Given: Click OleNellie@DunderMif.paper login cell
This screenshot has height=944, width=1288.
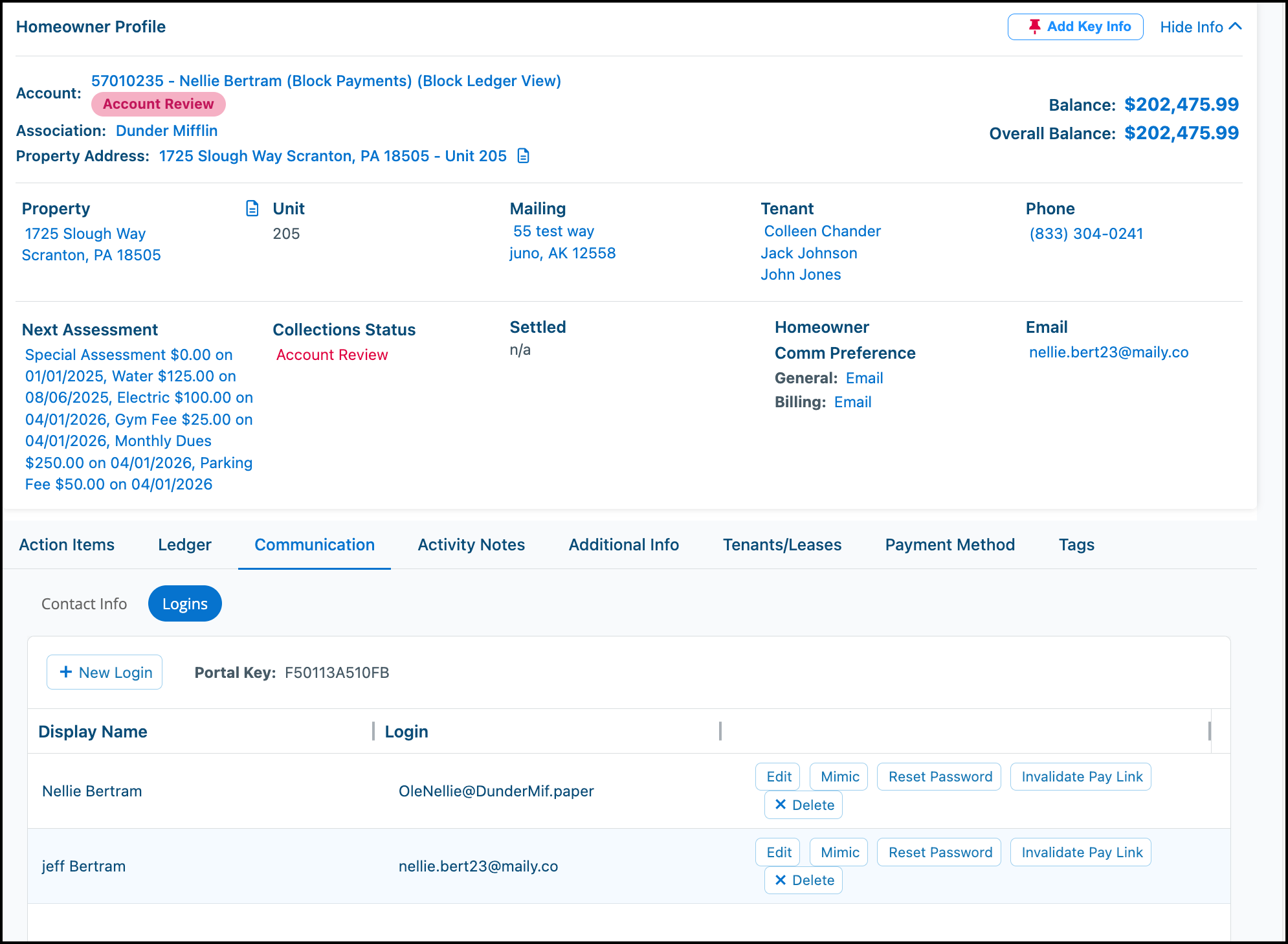Looking at the screenshot, I should click(496, 791).
